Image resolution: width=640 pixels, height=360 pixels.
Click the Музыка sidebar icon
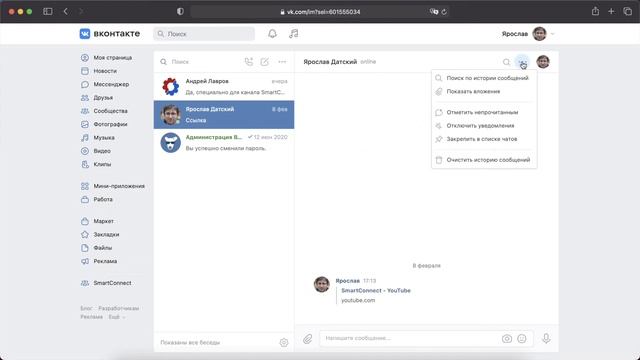pyautogui.click(x=84, y=138)
